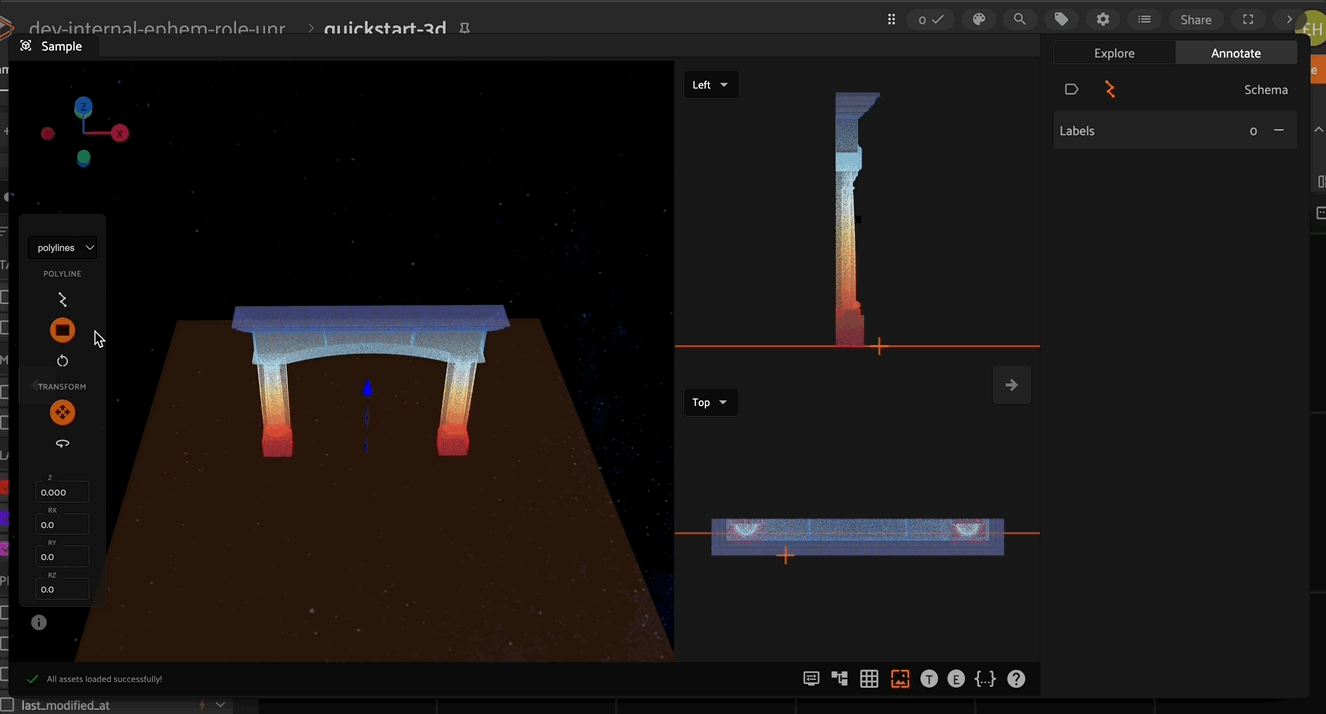The height and width of the screenshot is (714, 1326).
Task: Click the orange rectangle polyline tool button
Action: pos(62,330)
